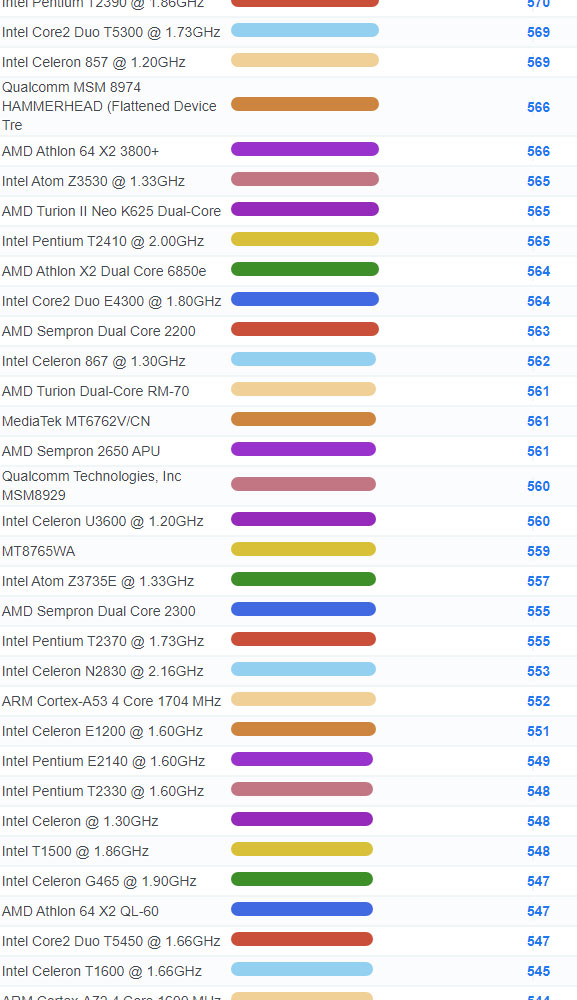
Task: Open Intel Celeron N2830 @ 2.16GHz link
Action: (x=103, y=671)
